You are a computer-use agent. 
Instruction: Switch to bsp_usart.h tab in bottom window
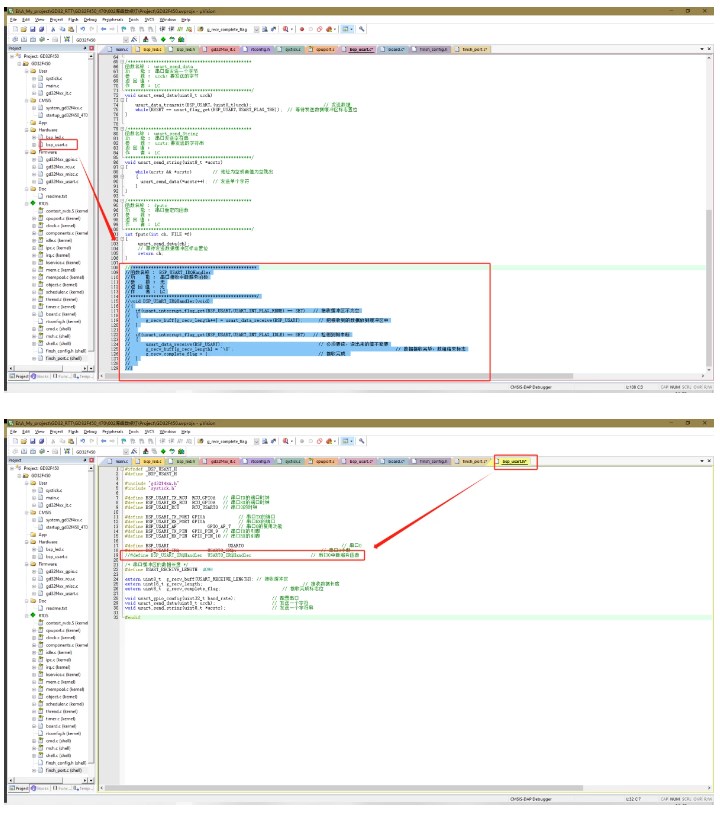point(512,461)
